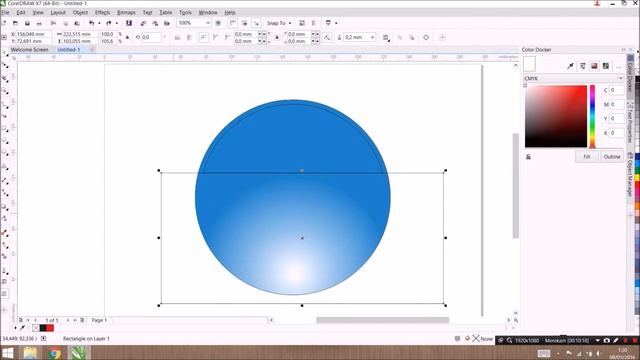Open the Table menu
This screenshot has width=640, height=360.
click(x=166, y=13)
